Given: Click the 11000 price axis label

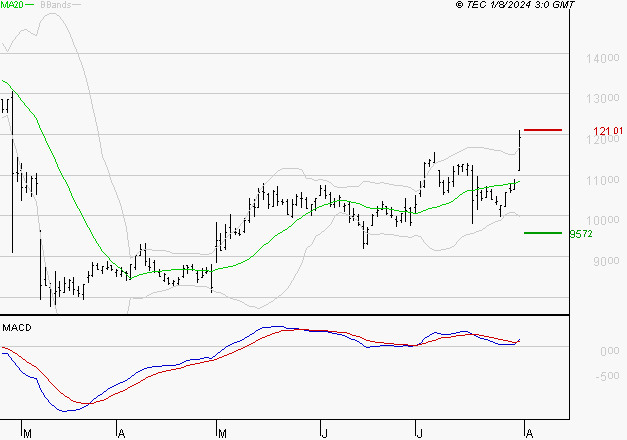Looking at the screenshot, I should pos(603,180).
